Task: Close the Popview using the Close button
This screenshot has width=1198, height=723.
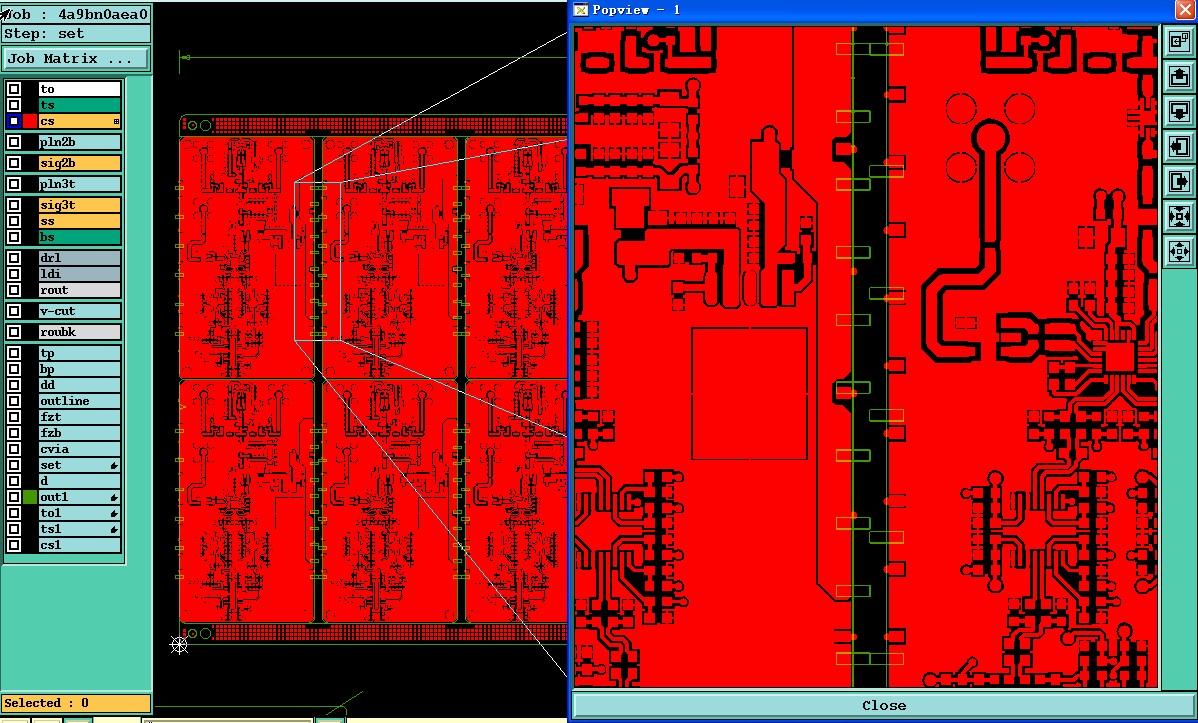Action: [883, 705]
